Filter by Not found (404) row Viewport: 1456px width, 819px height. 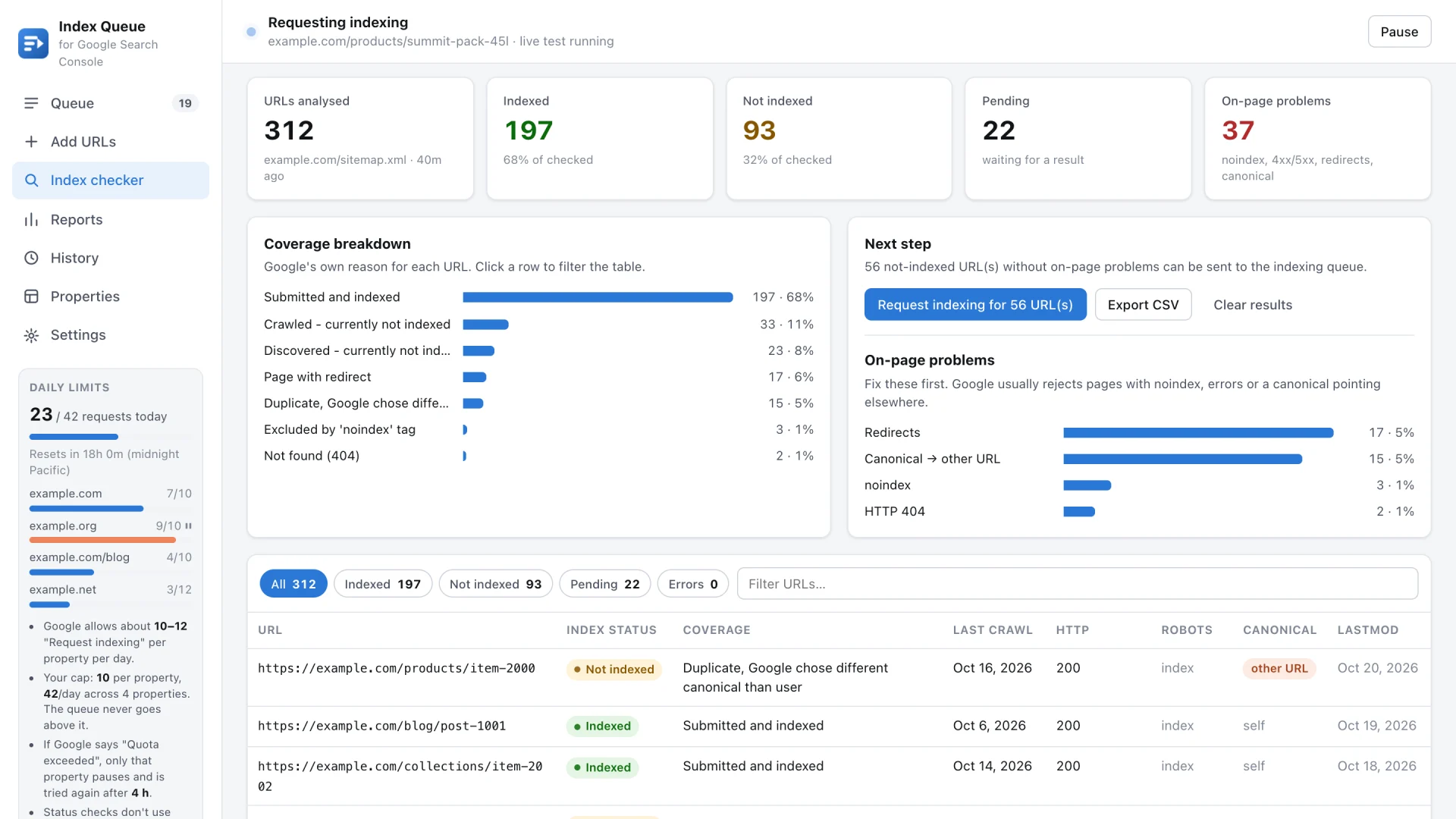pyautogui.click(x=538, y=456)
